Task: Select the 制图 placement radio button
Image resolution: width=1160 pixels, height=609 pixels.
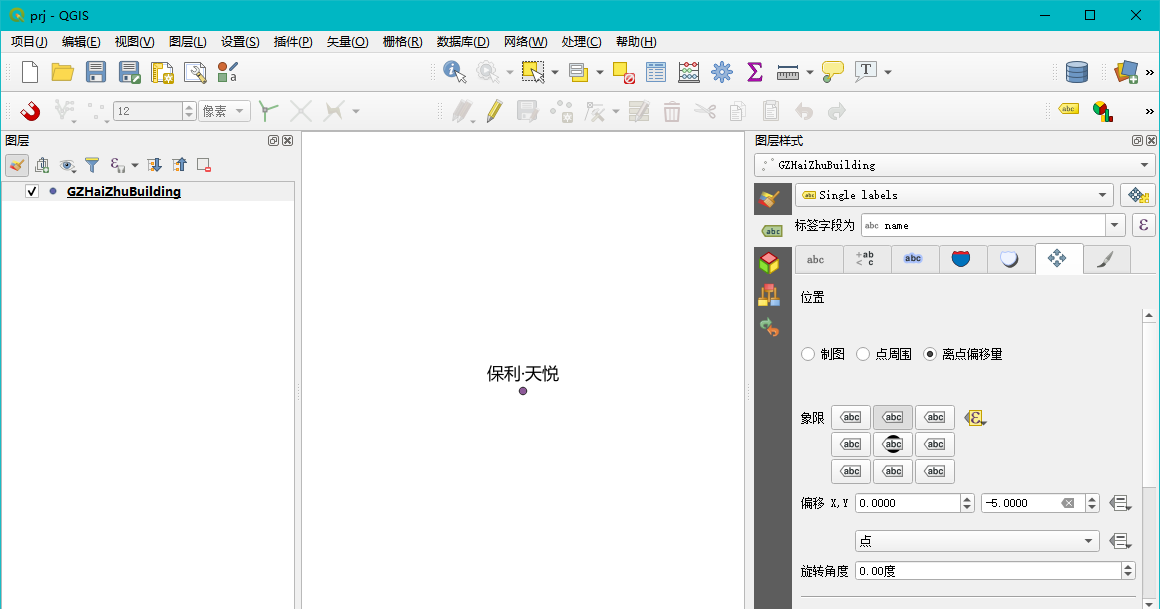Action: pyautogui.click(x=808, y=354)
